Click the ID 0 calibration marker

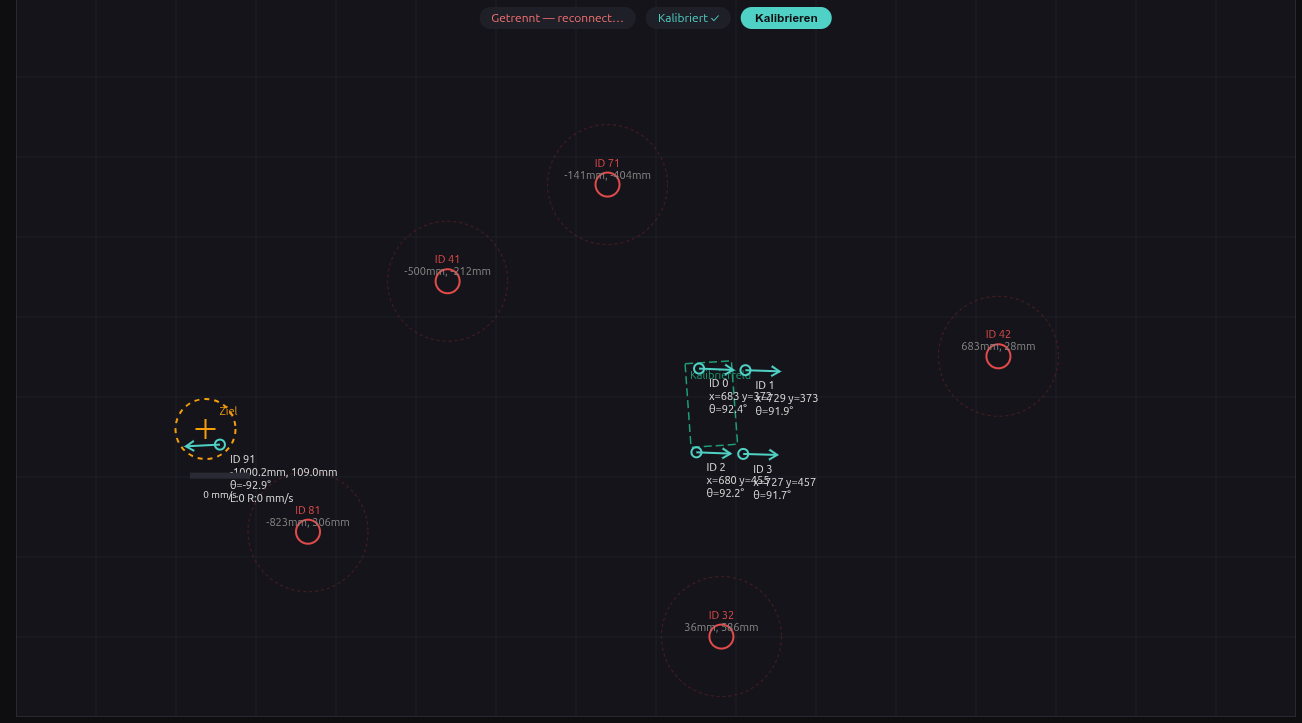pos(699,369)
